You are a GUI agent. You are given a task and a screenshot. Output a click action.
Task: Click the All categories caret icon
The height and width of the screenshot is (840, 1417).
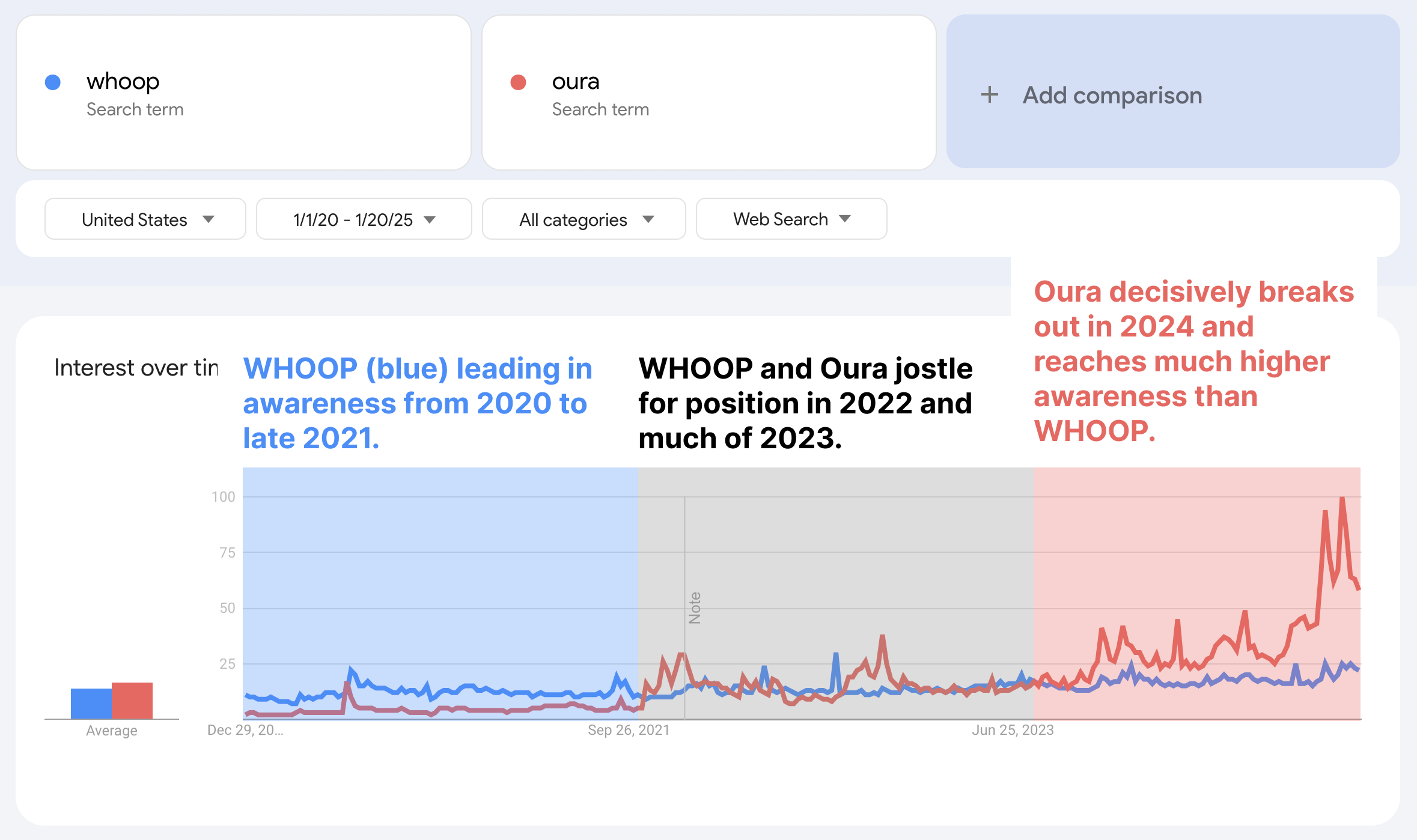(x=648, y=219)
